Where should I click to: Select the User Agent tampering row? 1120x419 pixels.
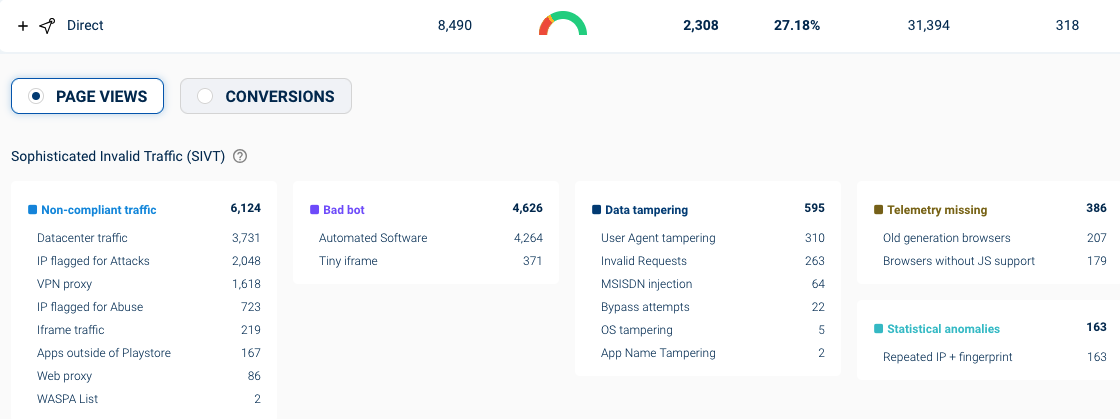tap(713, 238)
